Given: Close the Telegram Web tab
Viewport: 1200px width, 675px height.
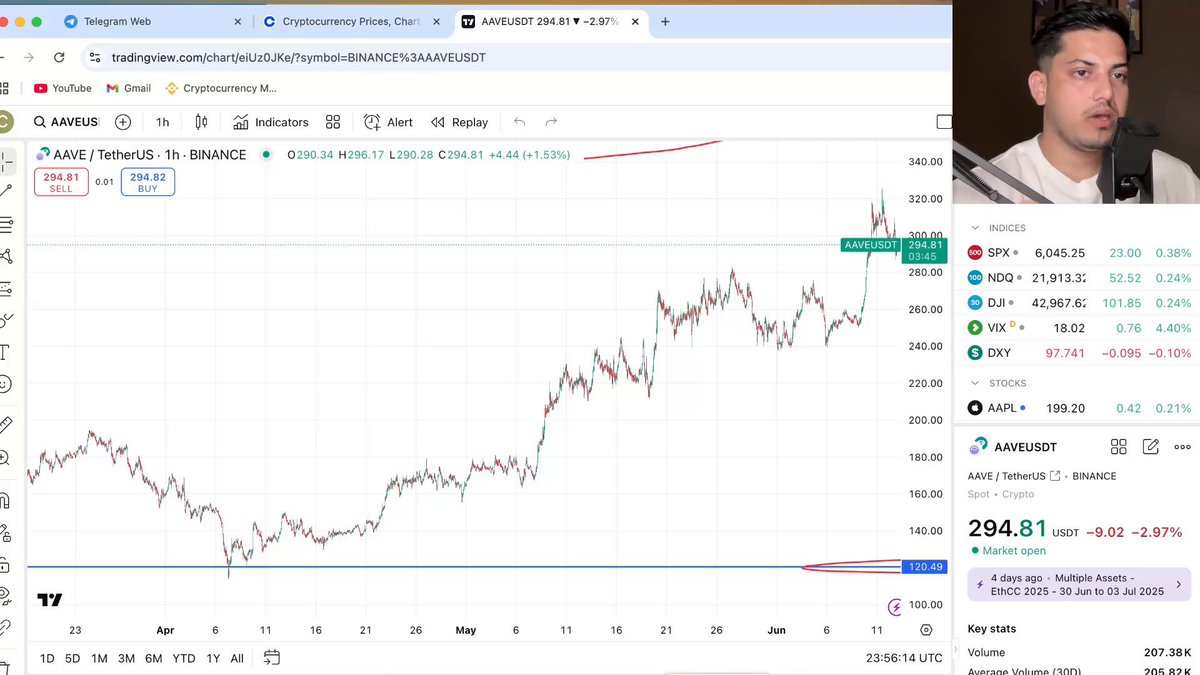Looking at the screenshot, I should pyautogui.click(x=237, y=21).
